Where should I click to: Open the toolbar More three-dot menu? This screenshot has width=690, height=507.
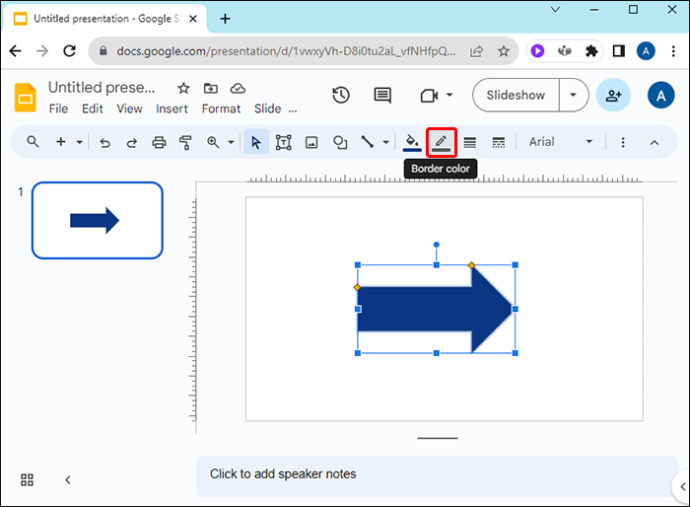point(623,142)
